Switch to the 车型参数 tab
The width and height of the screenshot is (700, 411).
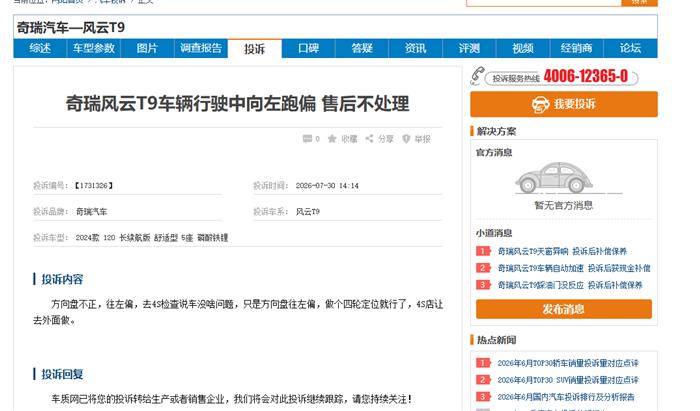coord(94,48)
